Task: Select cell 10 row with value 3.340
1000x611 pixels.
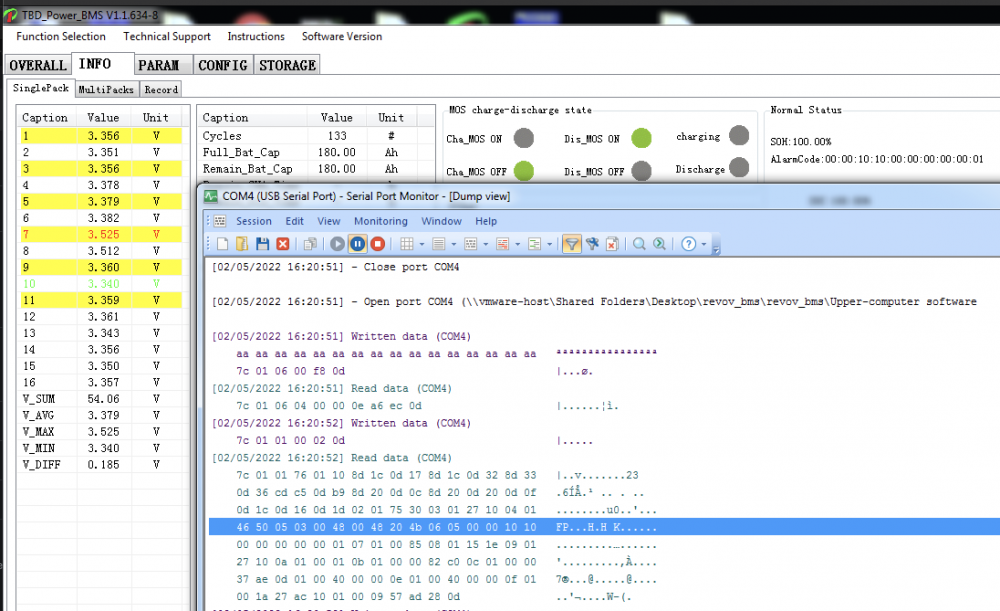Action: point(101,284)
